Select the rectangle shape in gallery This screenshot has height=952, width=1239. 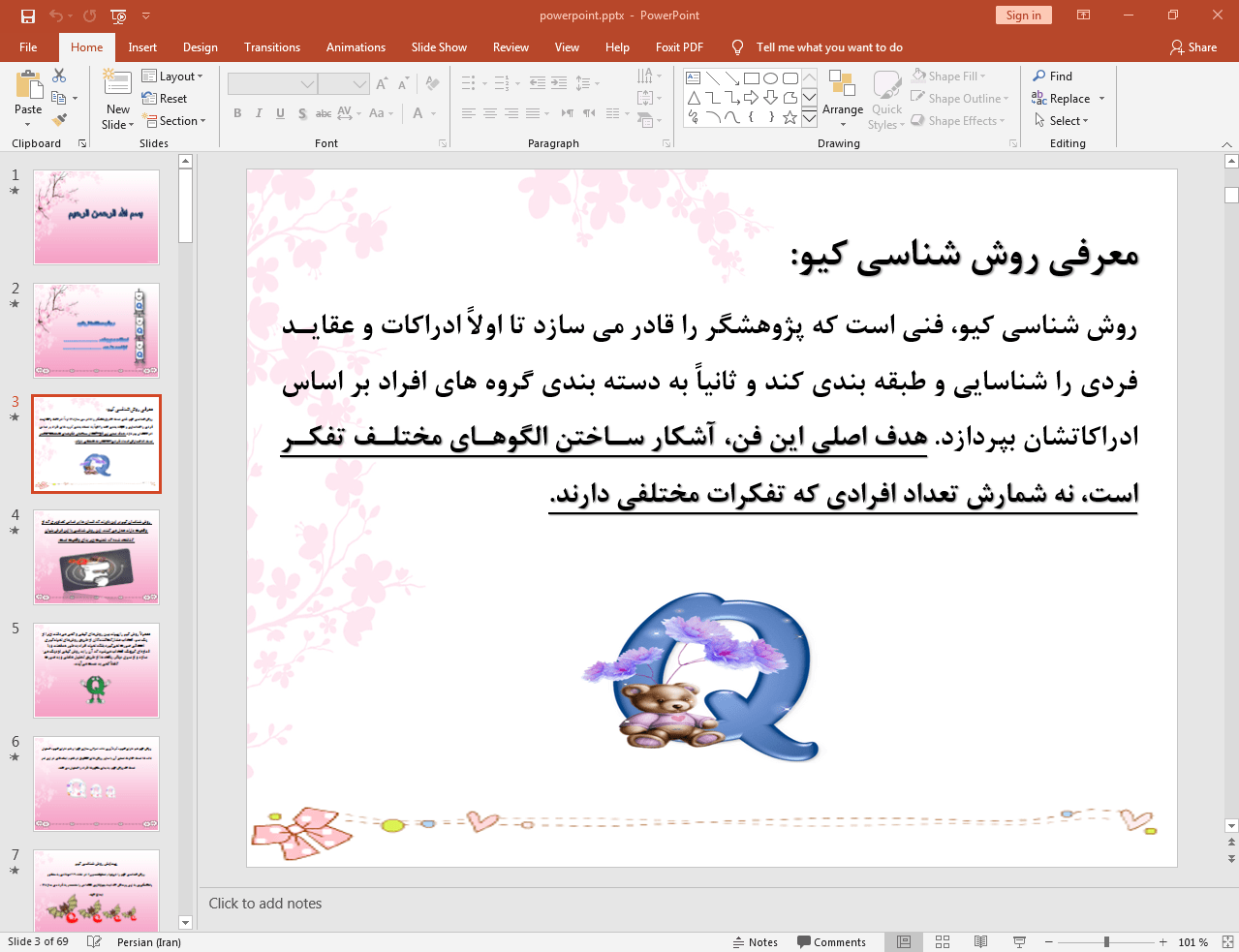[x=752, y=78]
